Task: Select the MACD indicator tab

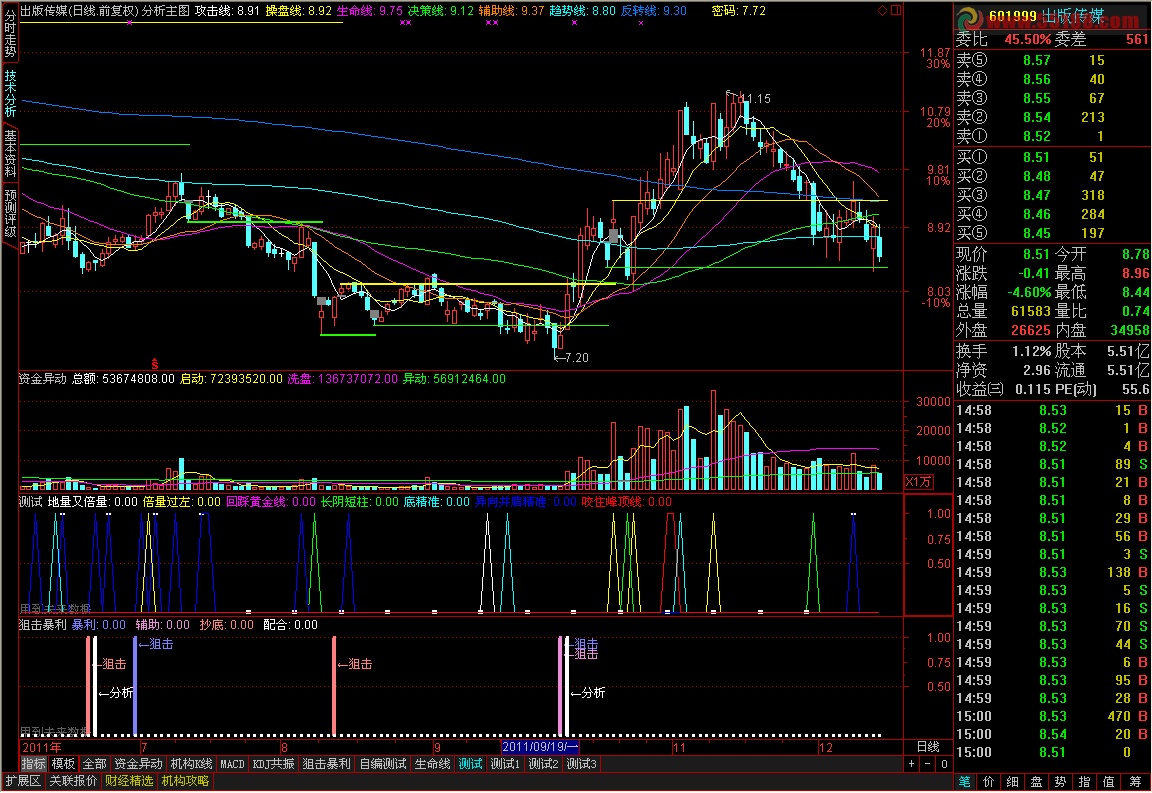Action: pos(232,764)
